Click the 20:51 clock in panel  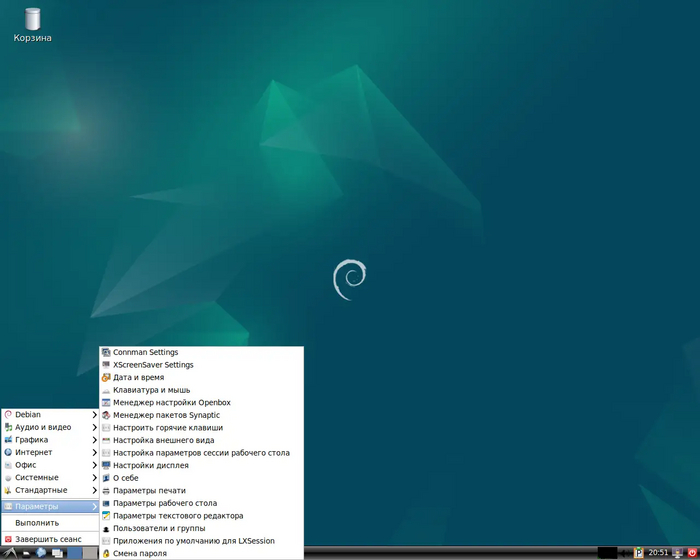(658, 553)
